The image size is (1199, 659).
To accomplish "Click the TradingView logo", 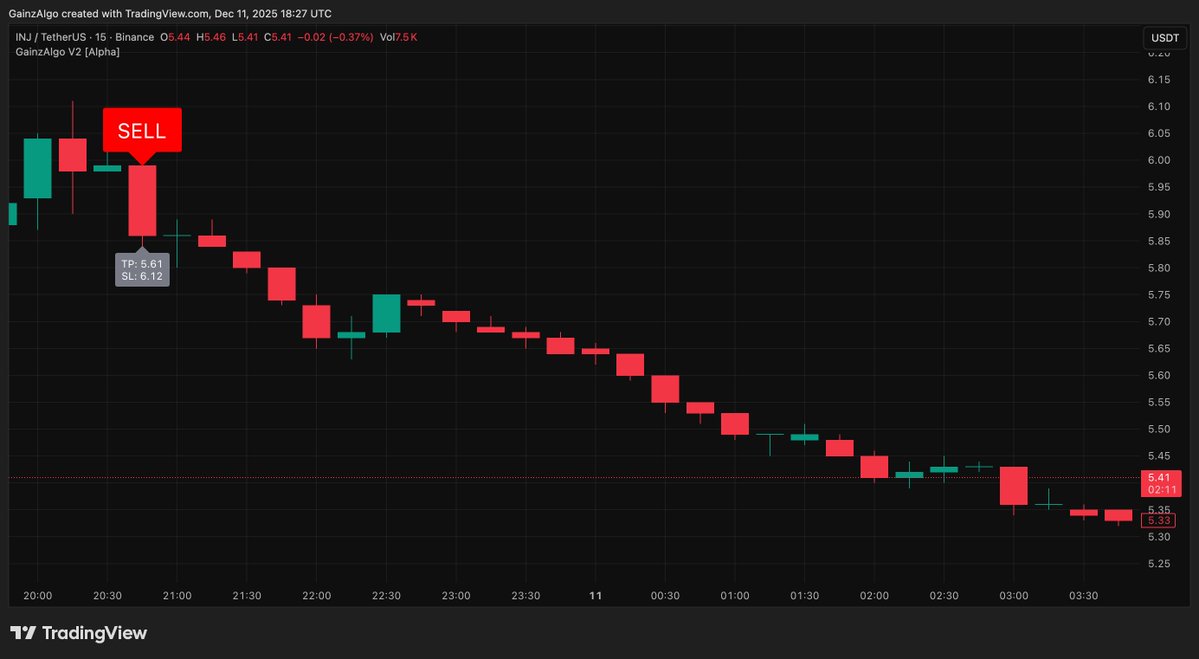I will pos(77,633).
